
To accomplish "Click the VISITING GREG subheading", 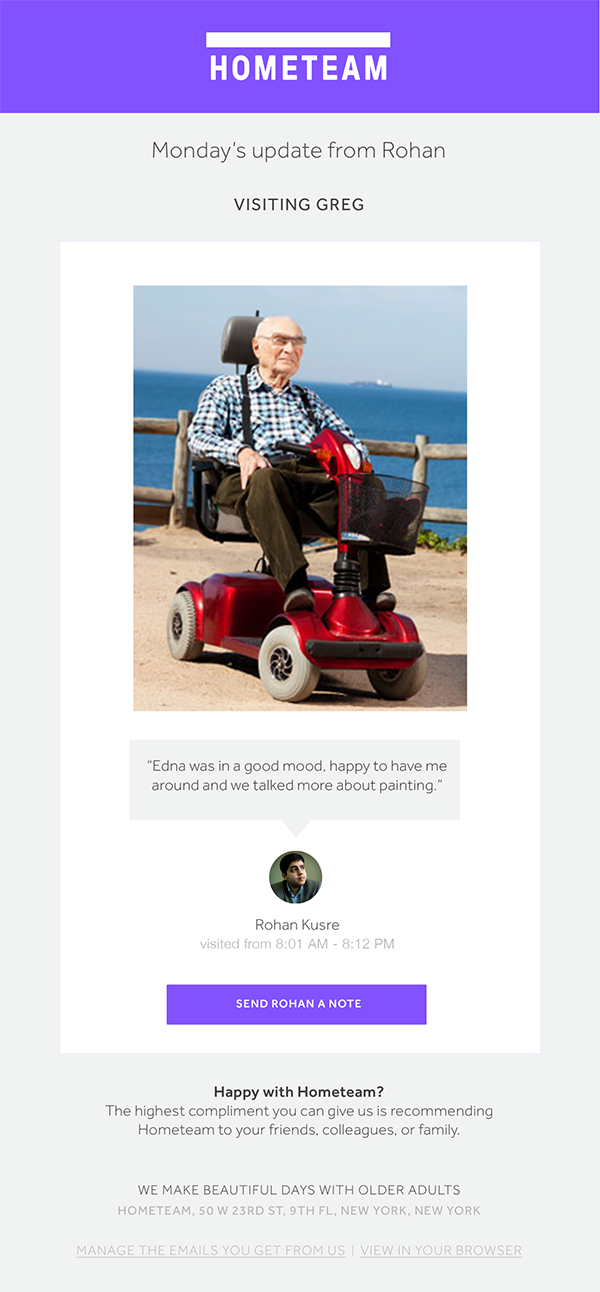I will click(x=299, y=205).
